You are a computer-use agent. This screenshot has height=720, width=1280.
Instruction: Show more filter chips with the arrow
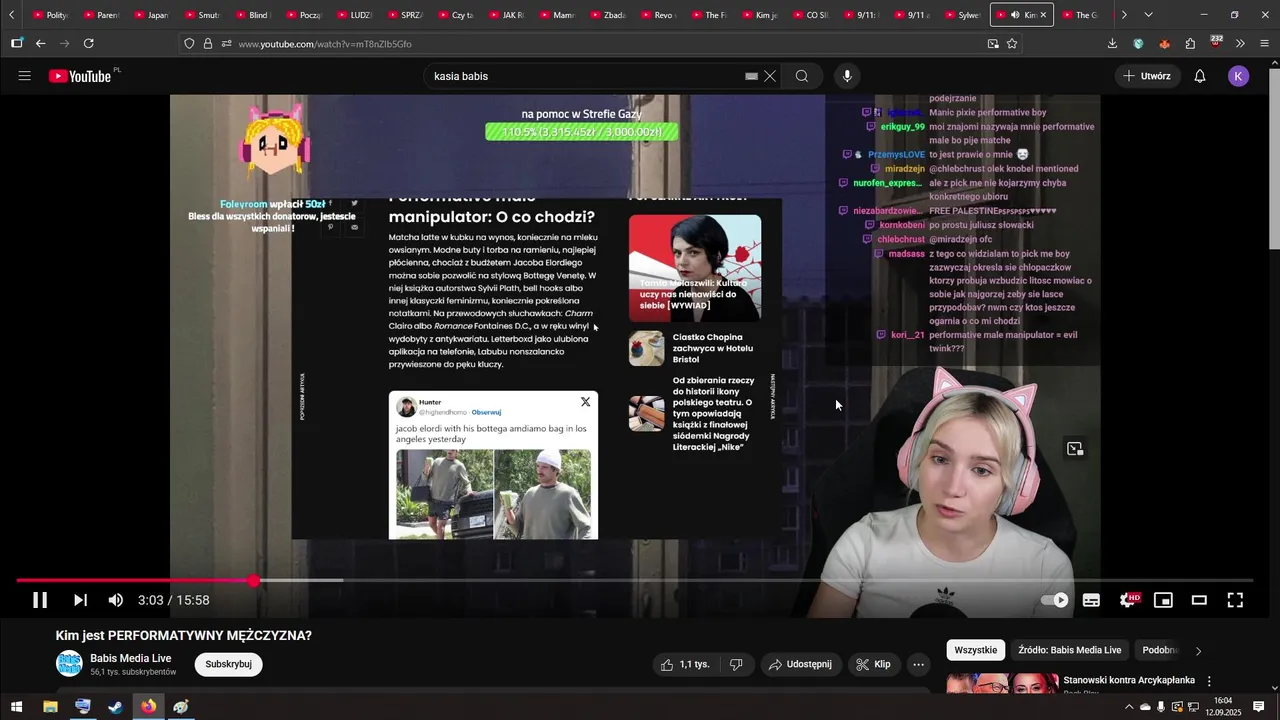1198,651
